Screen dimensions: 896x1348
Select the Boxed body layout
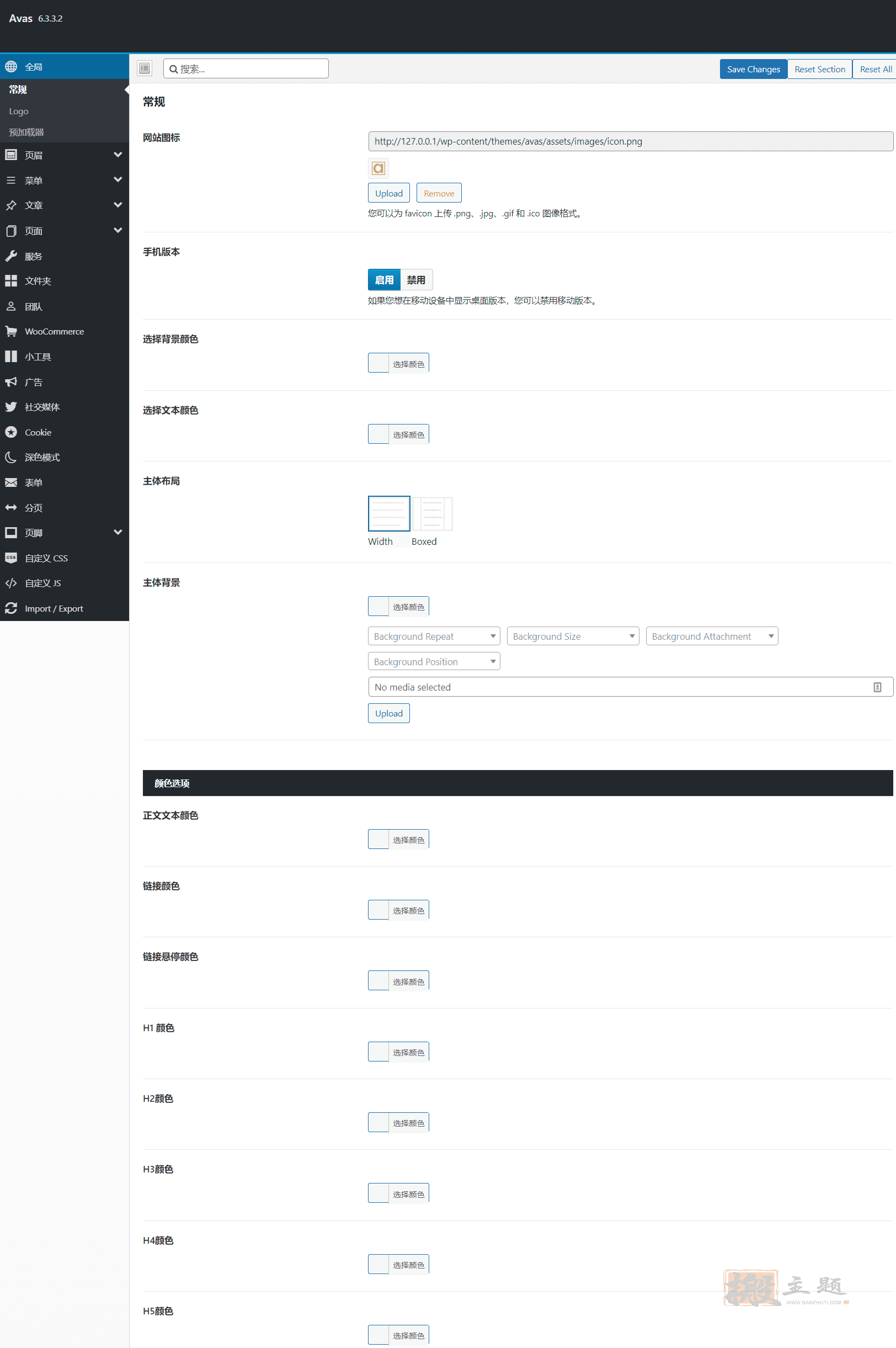point(432,513)
